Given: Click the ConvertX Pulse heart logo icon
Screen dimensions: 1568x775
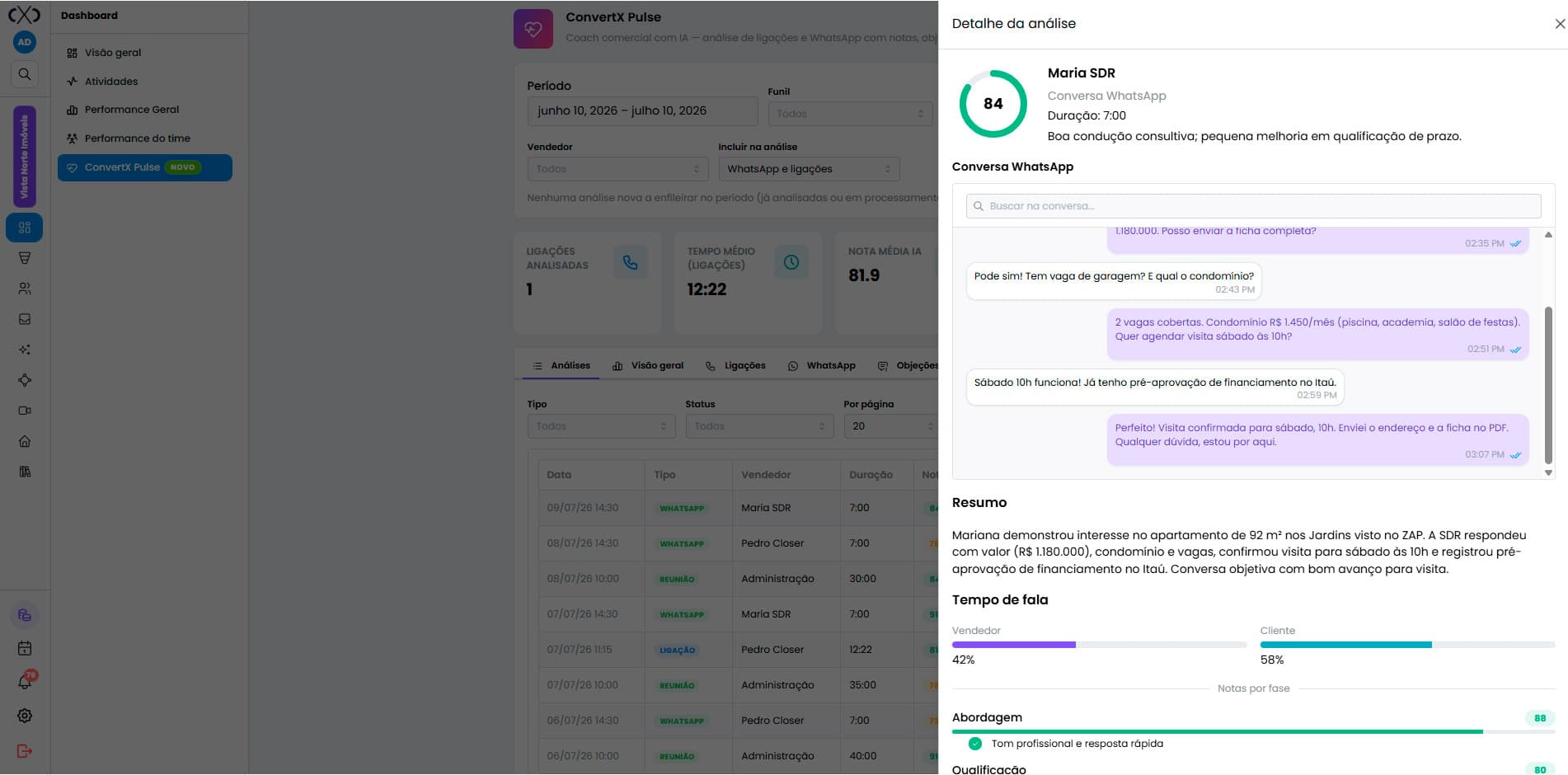Looking at the screenshot, I should (x=533, y=29).
